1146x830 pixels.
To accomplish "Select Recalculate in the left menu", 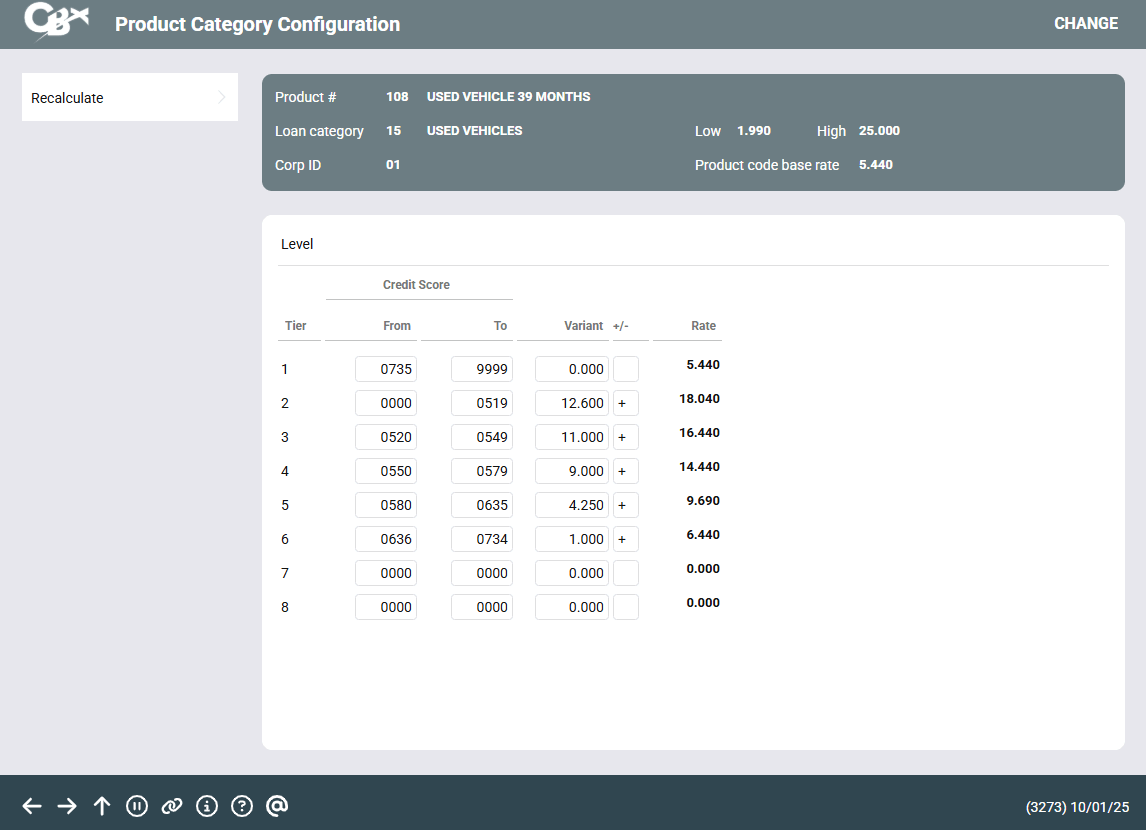I will click(67, 98).
